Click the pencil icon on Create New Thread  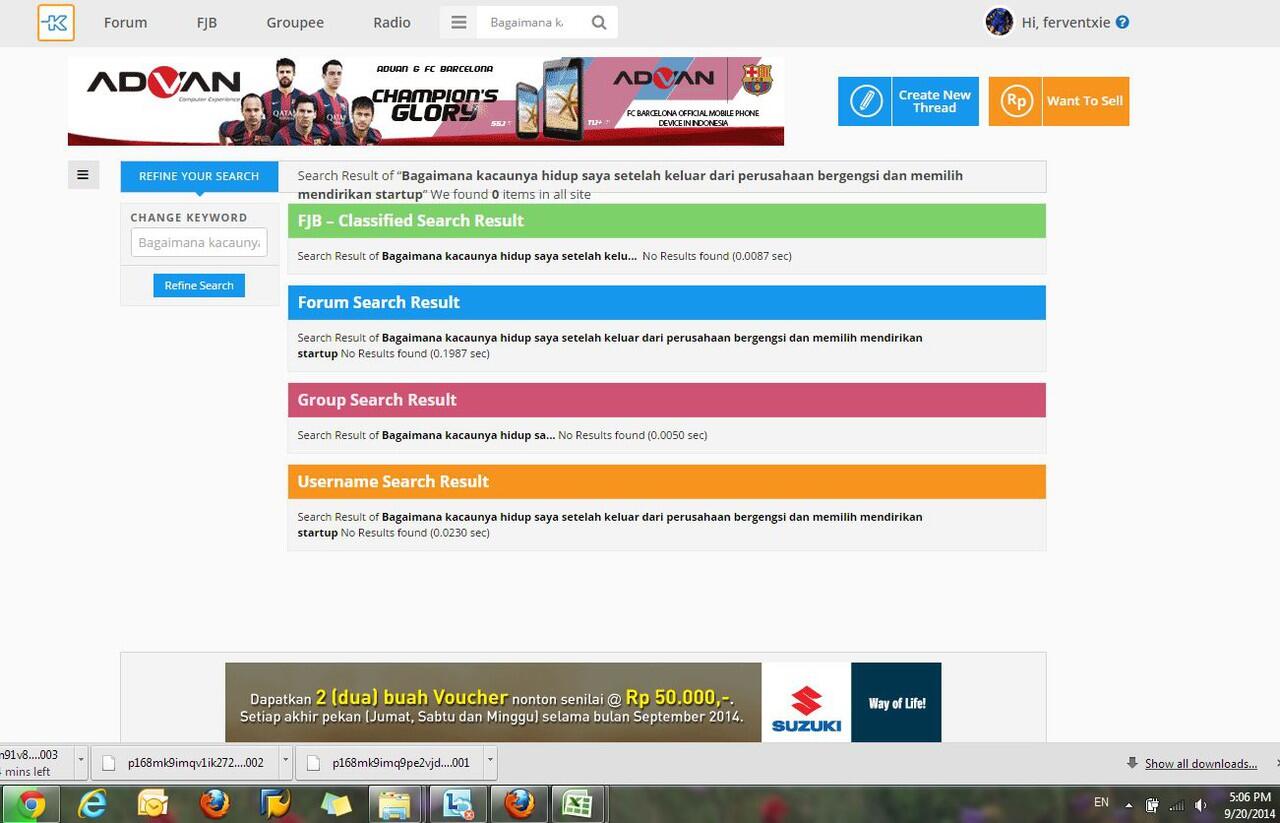tap(865, 101)
